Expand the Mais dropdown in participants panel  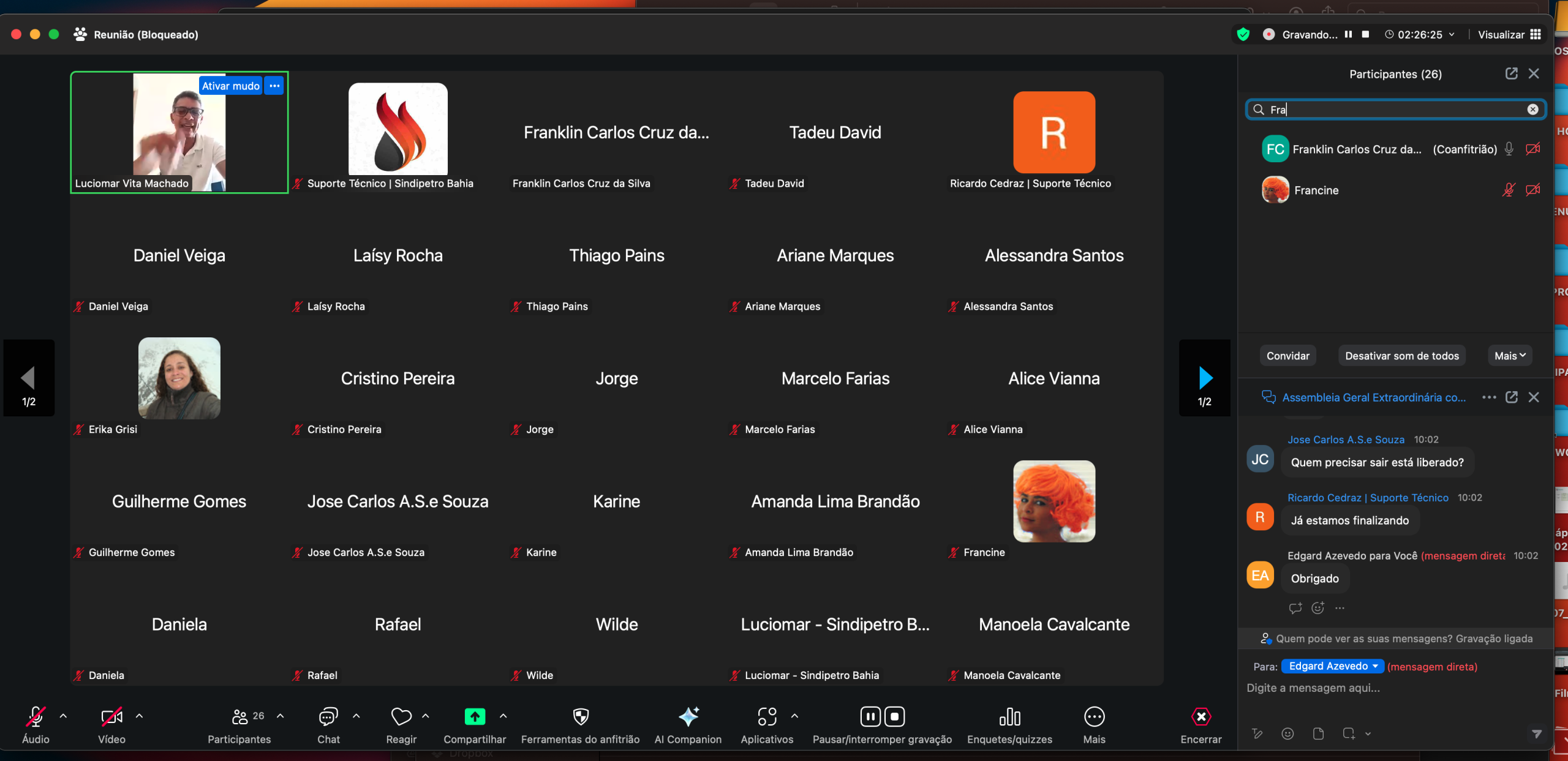click(x=1510, y=356)
